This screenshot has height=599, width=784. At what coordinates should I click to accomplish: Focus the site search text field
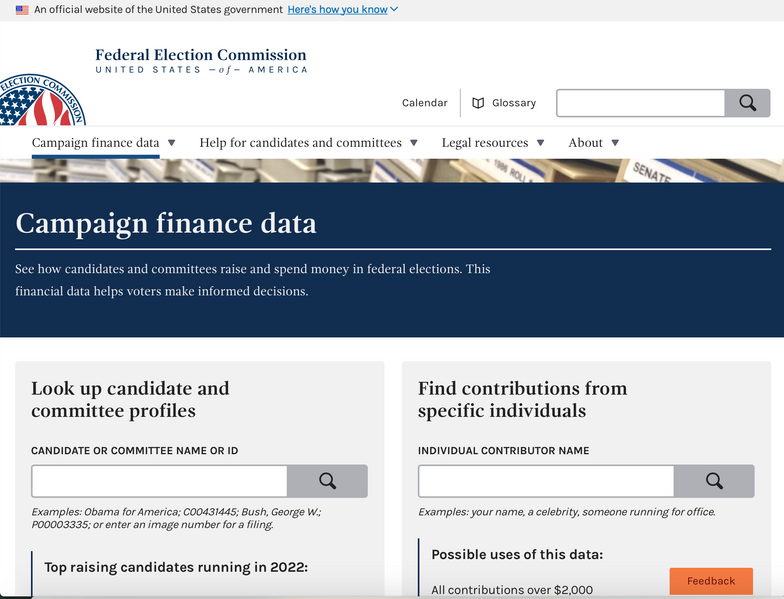640,103
